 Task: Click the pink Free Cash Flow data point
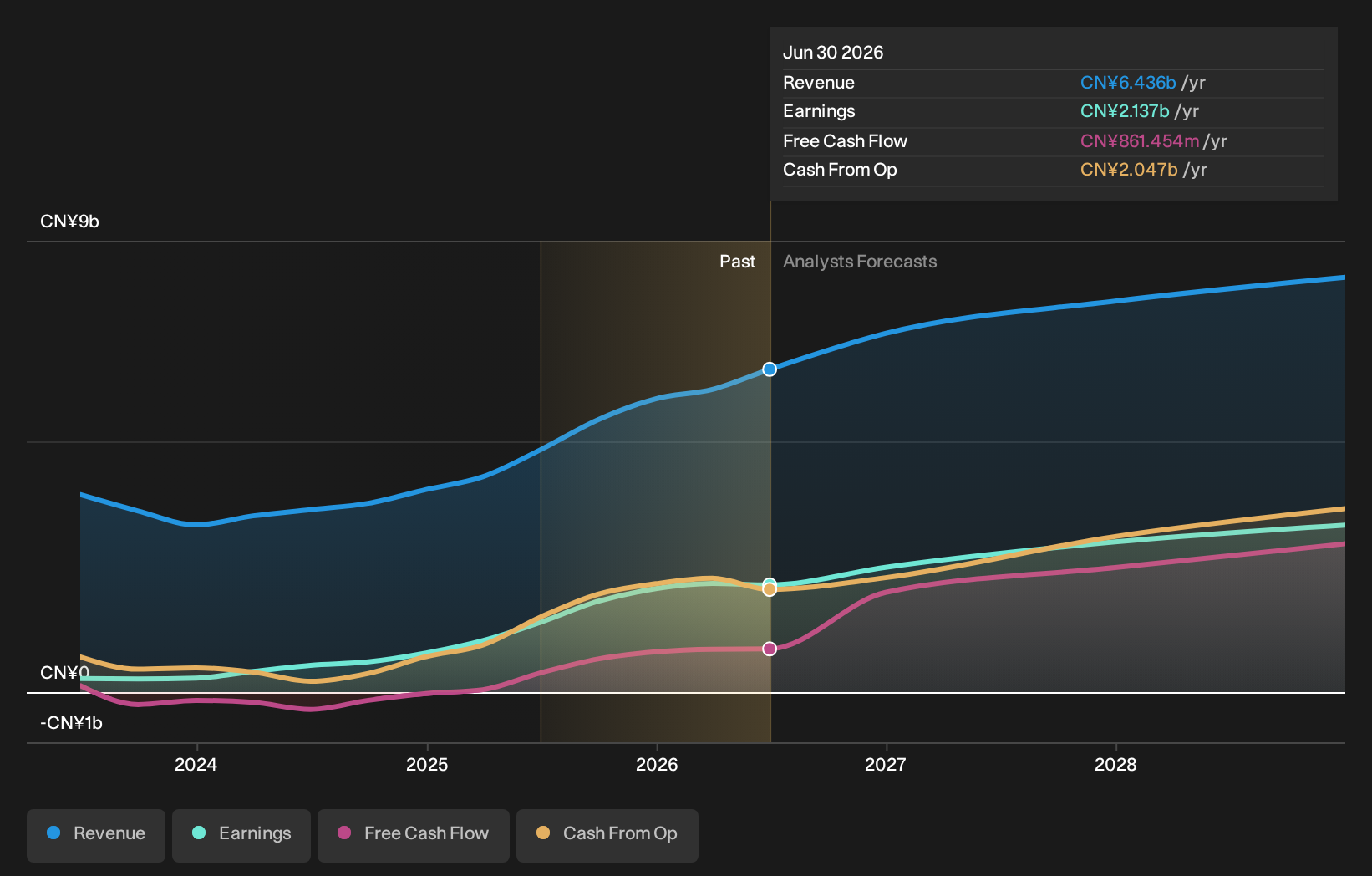770,649
